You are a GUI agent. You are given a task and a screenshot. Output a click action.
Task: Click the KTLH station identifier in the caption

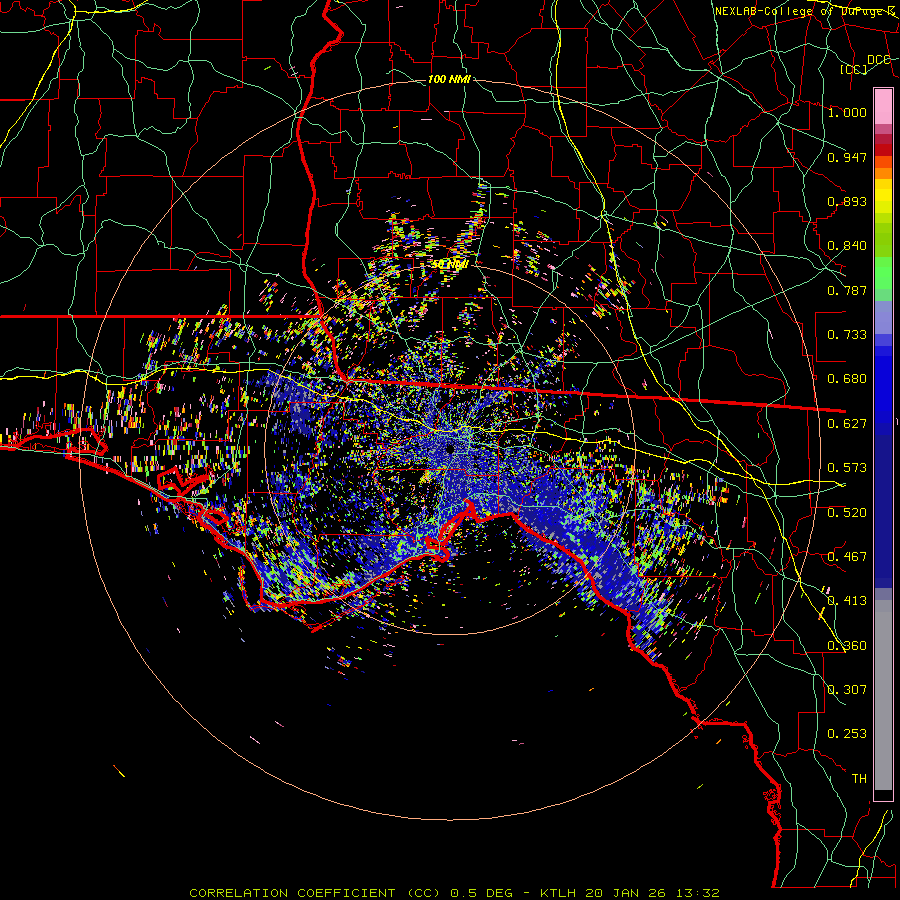560,893
